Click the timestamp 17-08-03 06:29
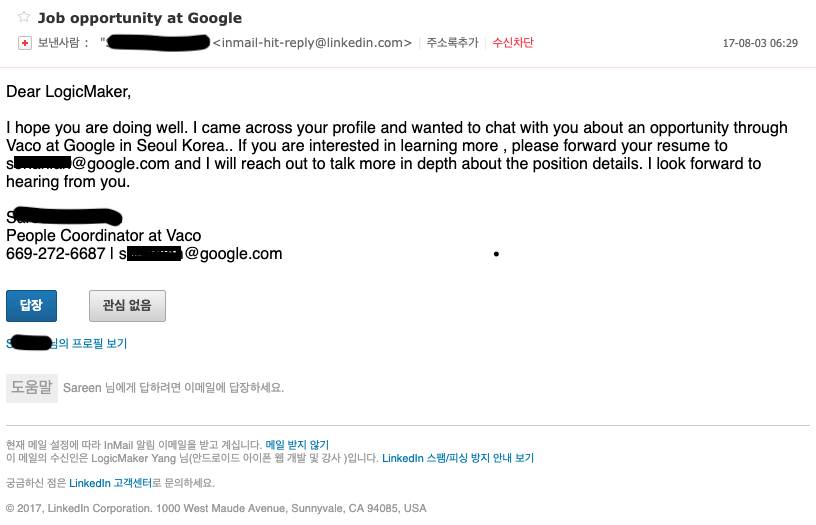 [x=760, y=43]
